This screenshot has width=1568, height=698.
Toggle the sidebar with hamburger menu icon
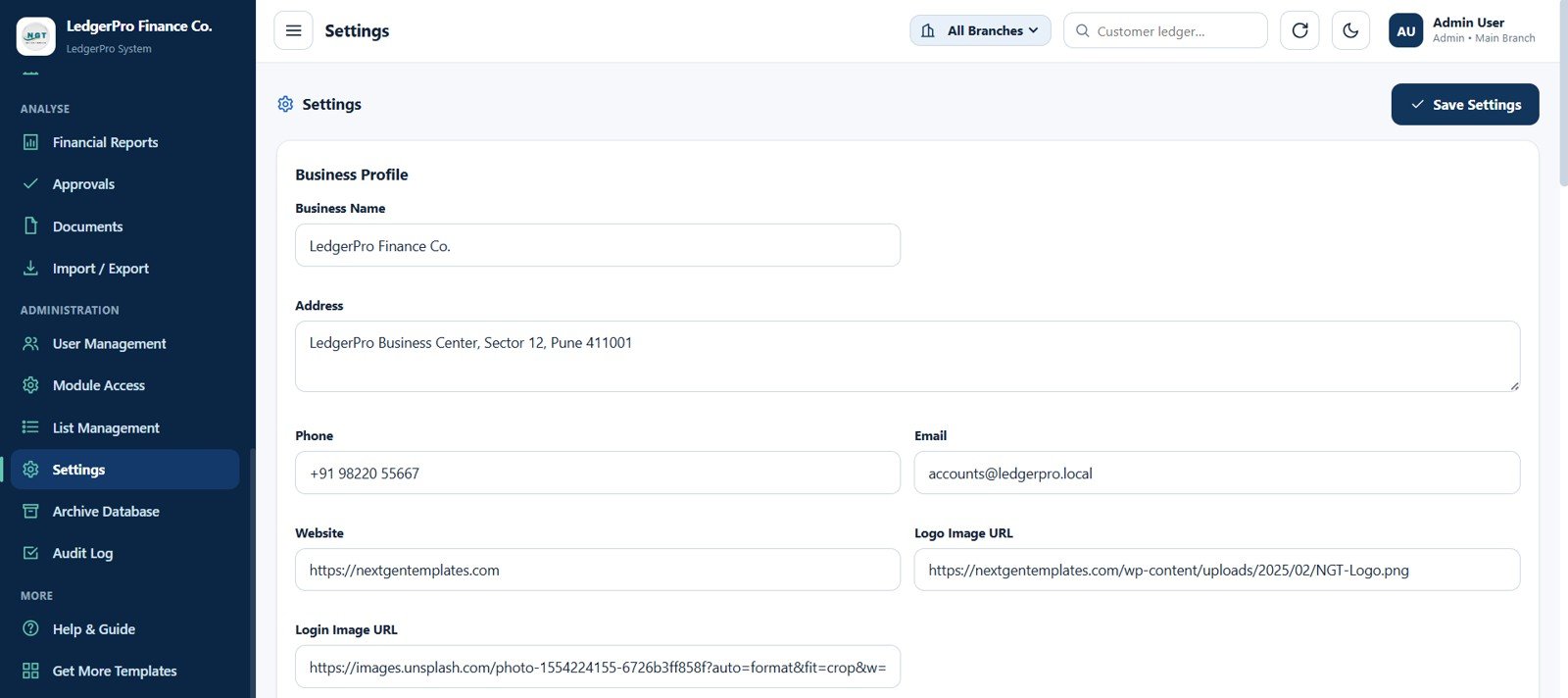[x=293, y=30]
